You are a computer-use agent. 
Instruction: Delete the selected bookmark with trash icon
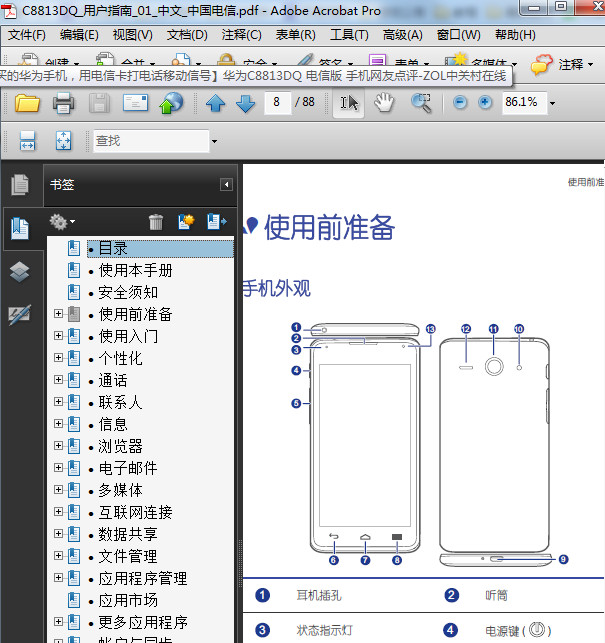pos(156,222)
